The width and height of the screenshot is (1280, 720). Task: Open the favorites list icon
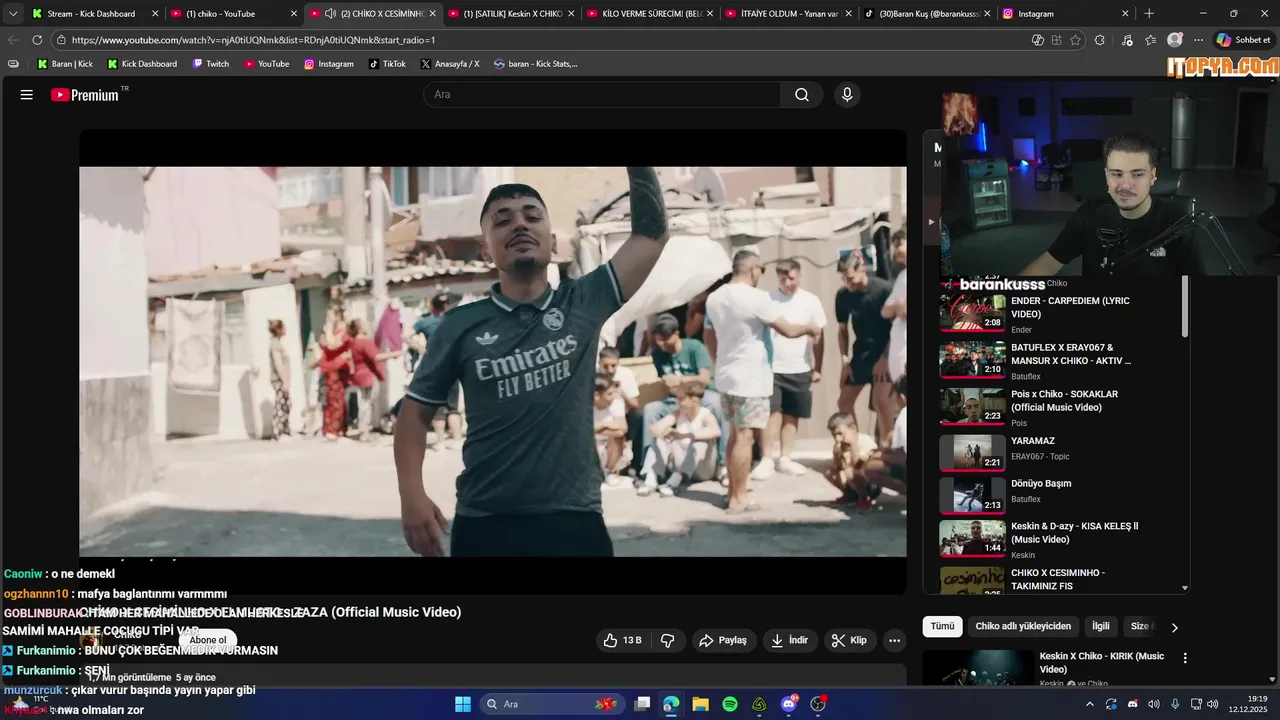tap(1151, 40)
